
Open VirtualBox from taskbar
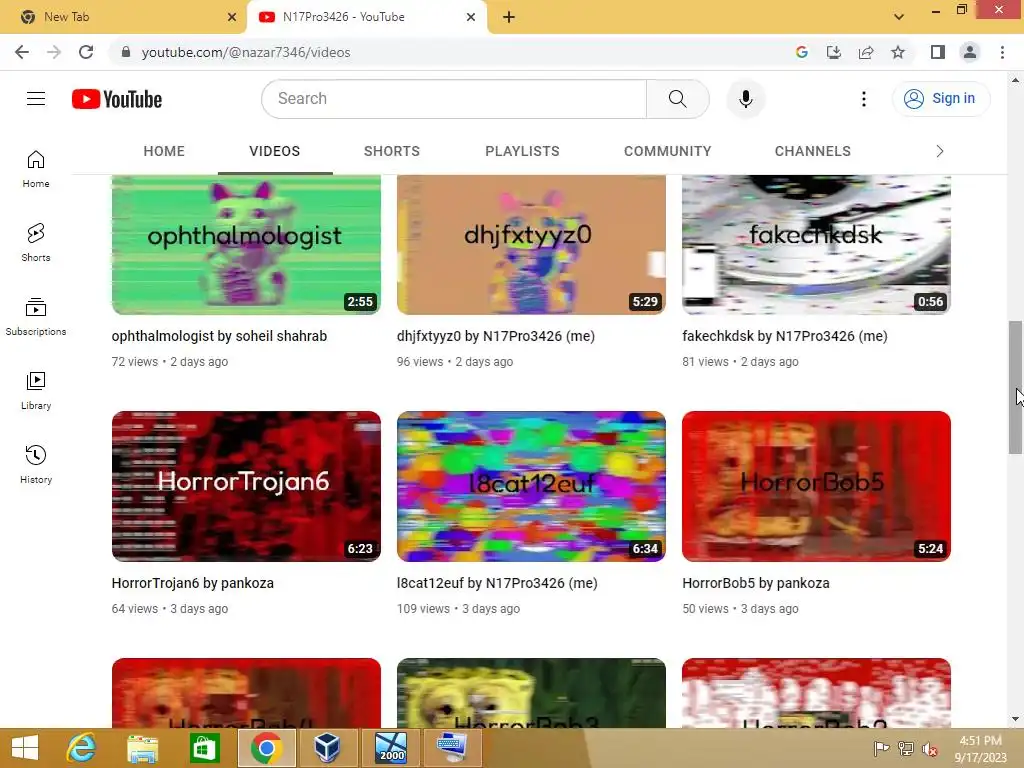[x=327, y=748]
